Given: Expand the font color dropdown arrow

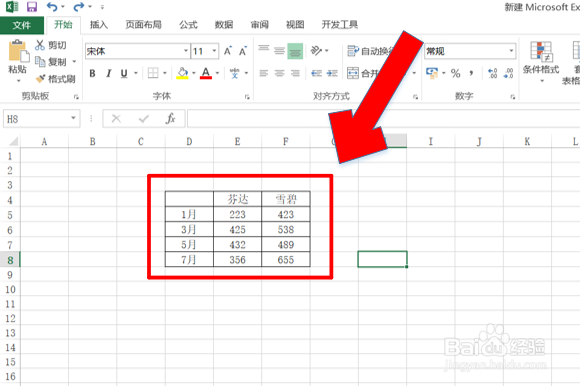Looking at the screenshot, I should [217, 73].
